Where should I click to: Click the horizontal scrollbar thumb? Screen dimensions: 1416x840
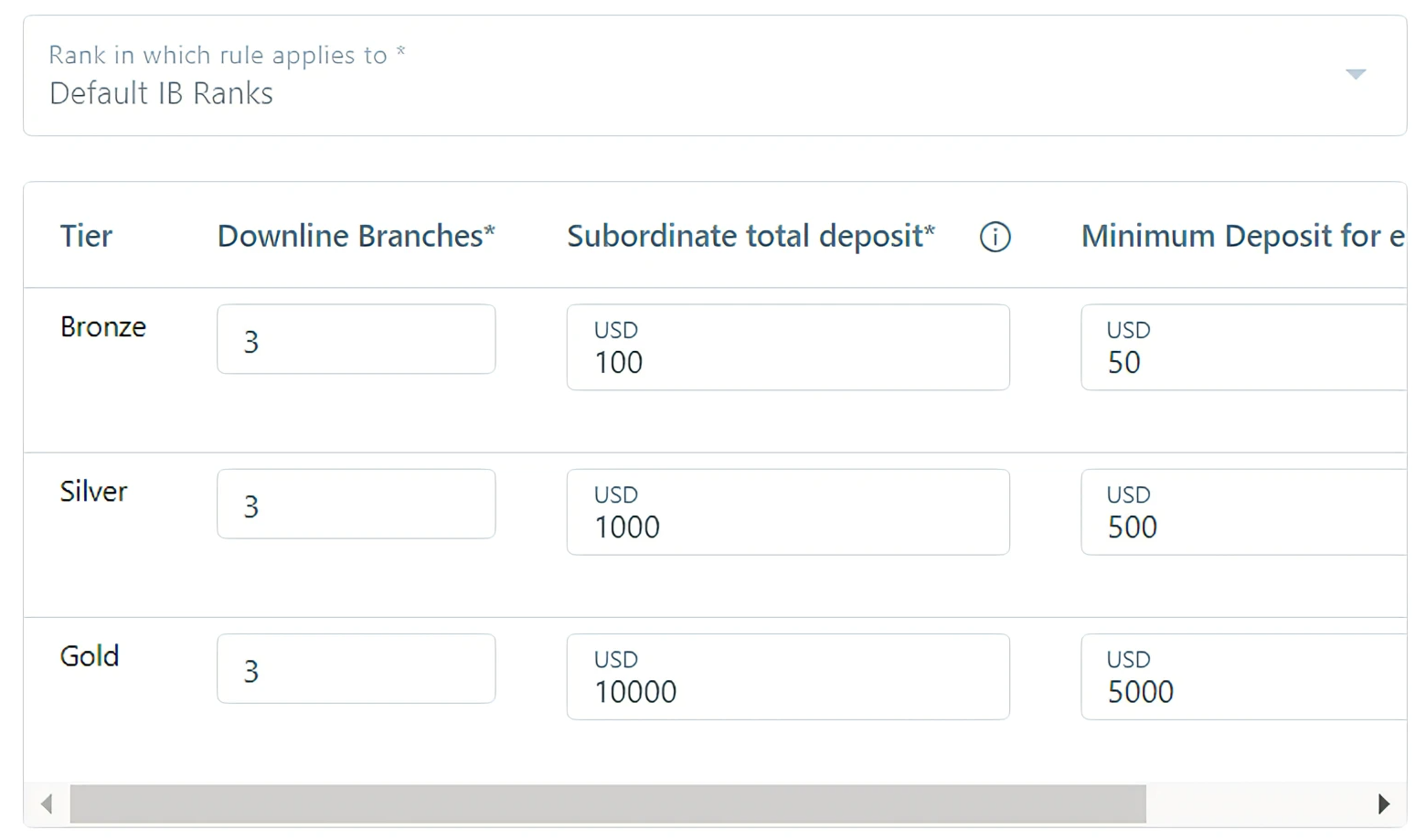607,804
